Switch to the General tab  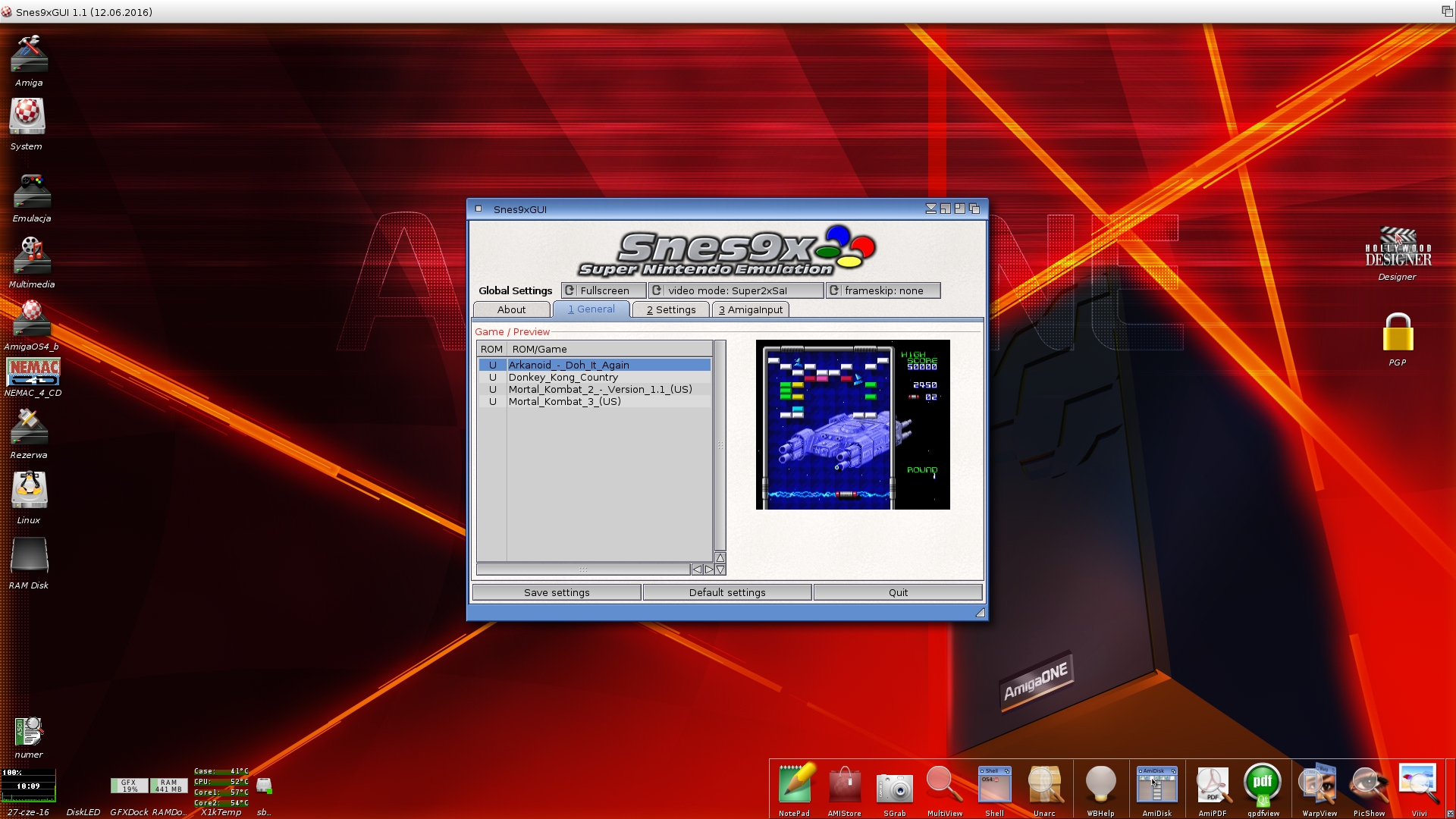(591, 309)
